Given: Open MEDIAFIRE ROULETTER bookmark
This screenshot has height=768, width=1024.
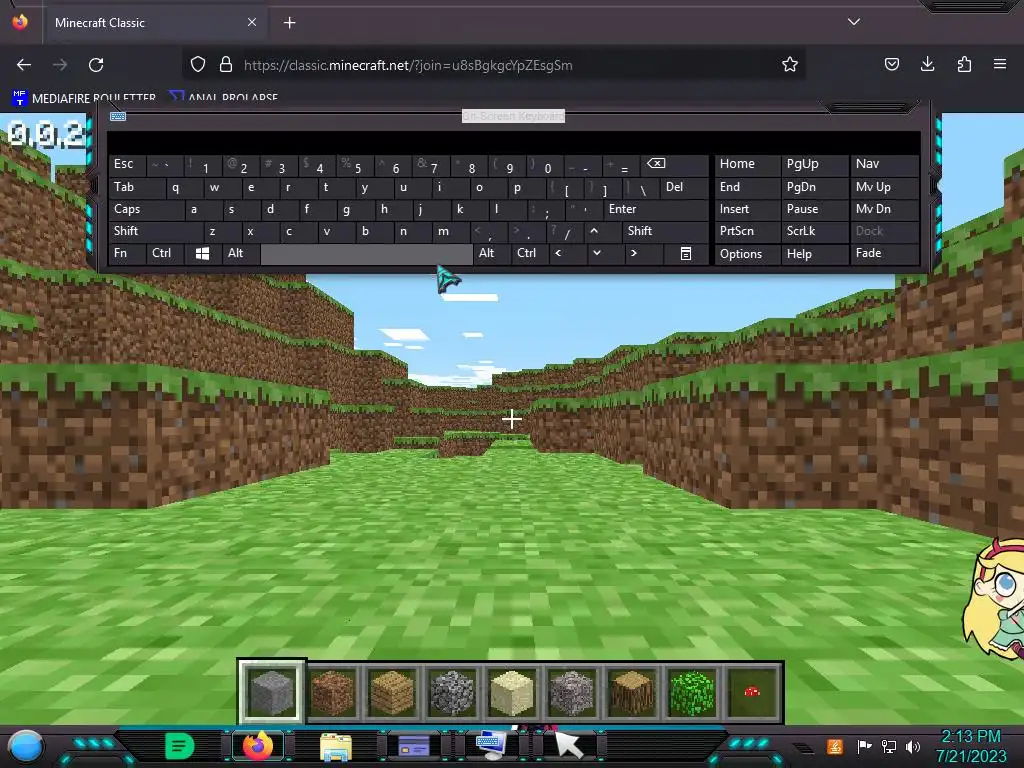Looking at the screenshot, I should pos(84,98).
